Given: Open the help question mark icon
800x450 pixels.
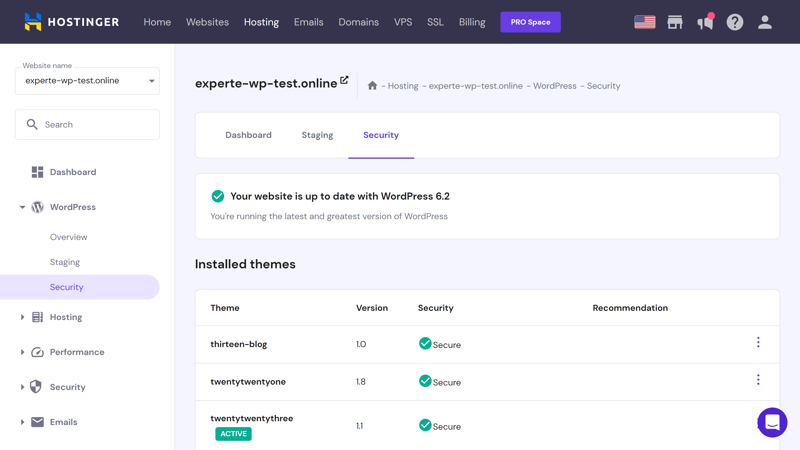Looking at the screenshot, I should [x=735, y=22].
